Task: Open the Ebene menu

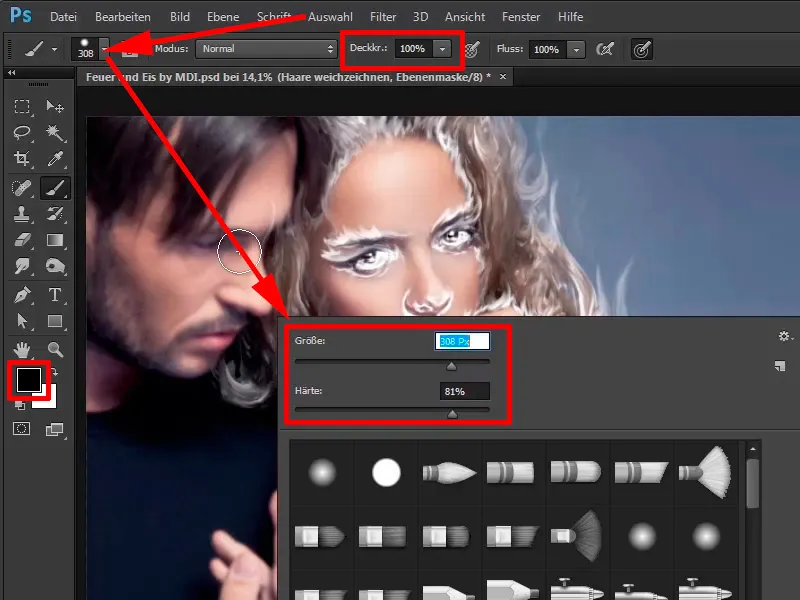Action: pyautogui.click(x=223, y=17)
